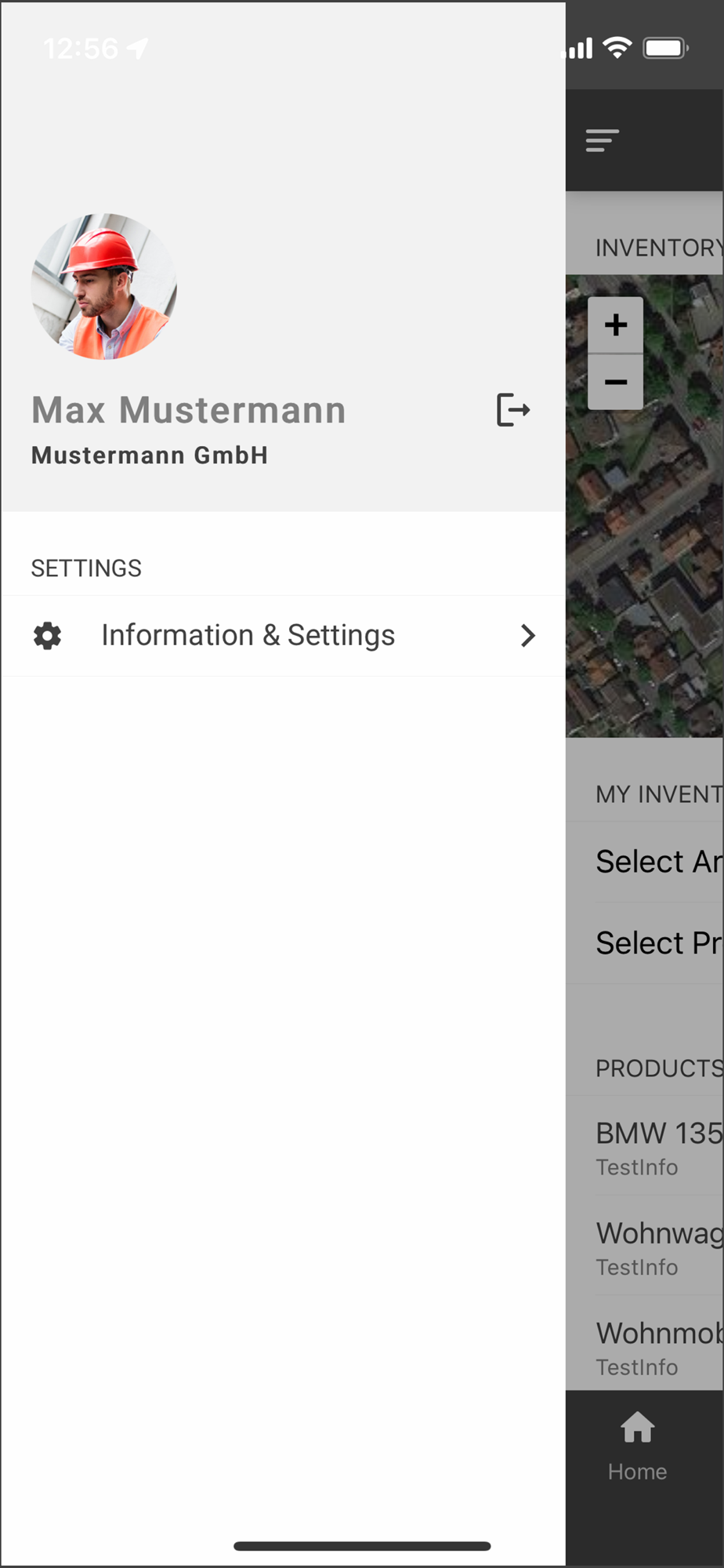The height and width of the screenshot is (1568, 724).
Task: Click the Wi-Fi status icon
Action: 618,49
